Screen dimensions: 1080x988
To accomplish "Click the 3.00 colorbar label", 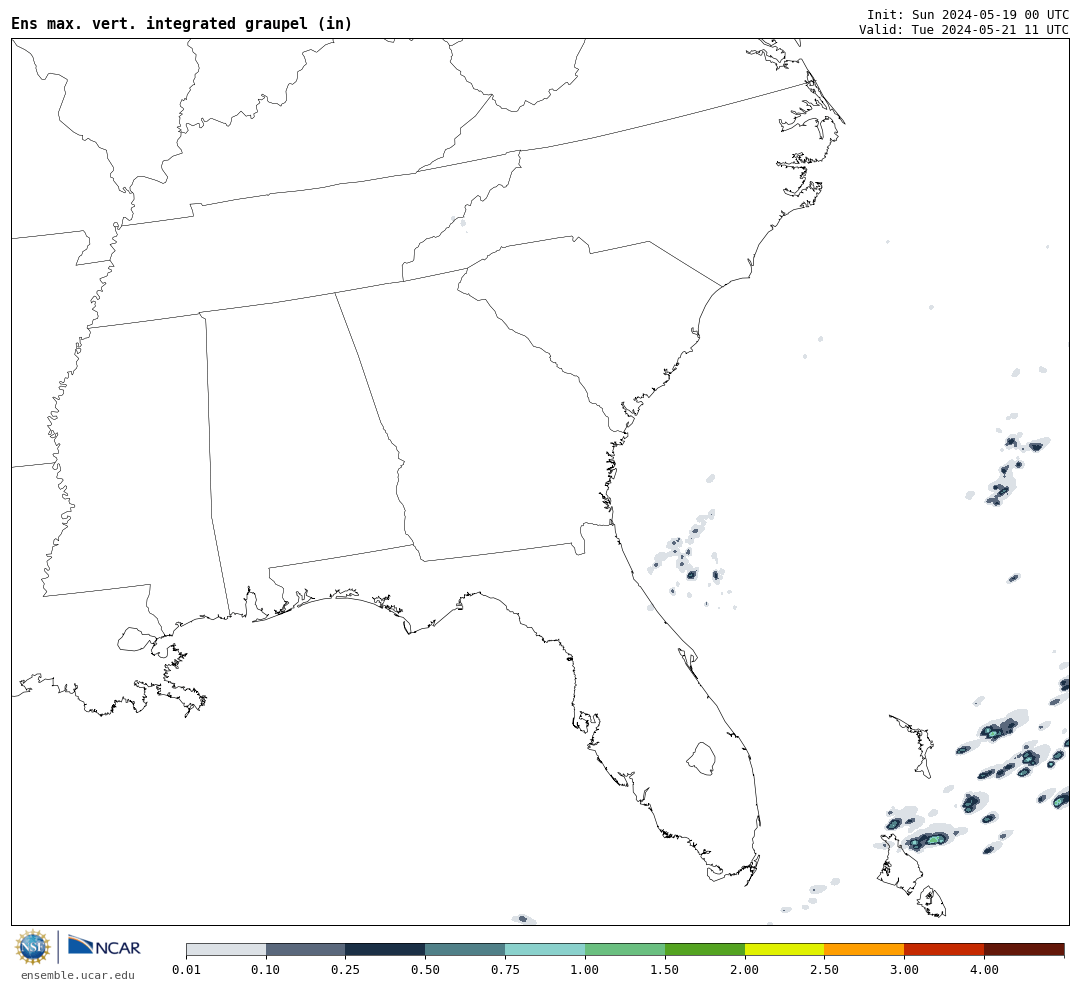I will coord(904,970).
